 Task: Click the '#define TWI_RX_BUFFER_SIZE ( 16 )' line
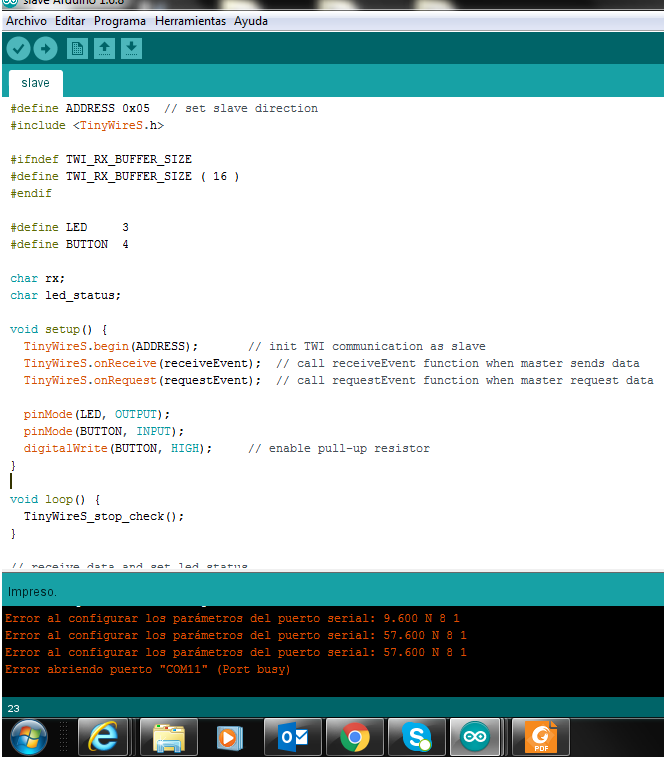[x=125, y=176]
